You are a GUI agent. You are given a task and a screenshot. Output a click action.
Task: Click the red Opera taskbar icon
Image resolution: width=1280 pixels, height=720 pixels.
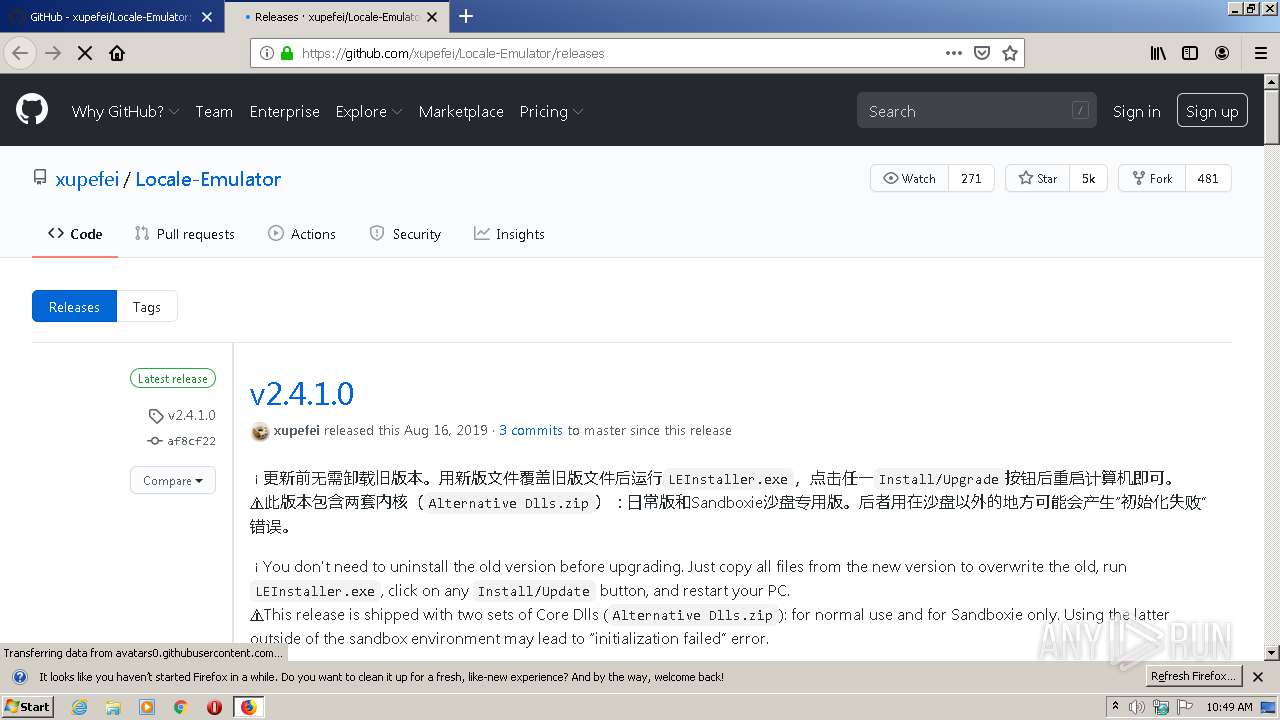tap(214, 707)
